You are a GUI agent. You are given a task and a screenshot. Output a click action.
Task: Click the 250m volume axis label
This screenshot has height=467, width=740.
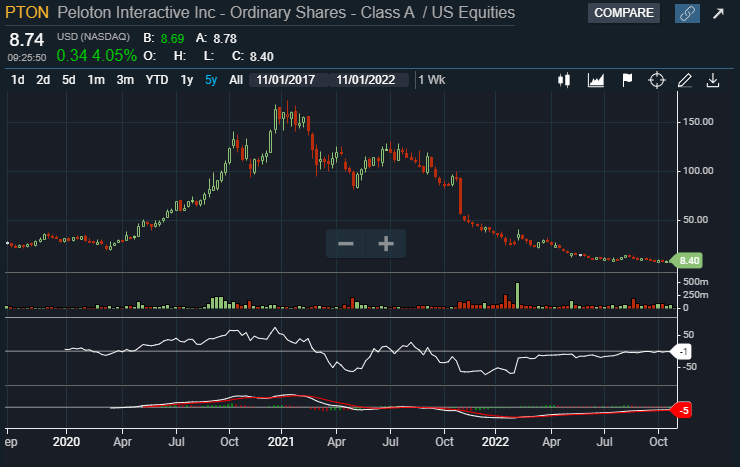[x=696, y=295]
